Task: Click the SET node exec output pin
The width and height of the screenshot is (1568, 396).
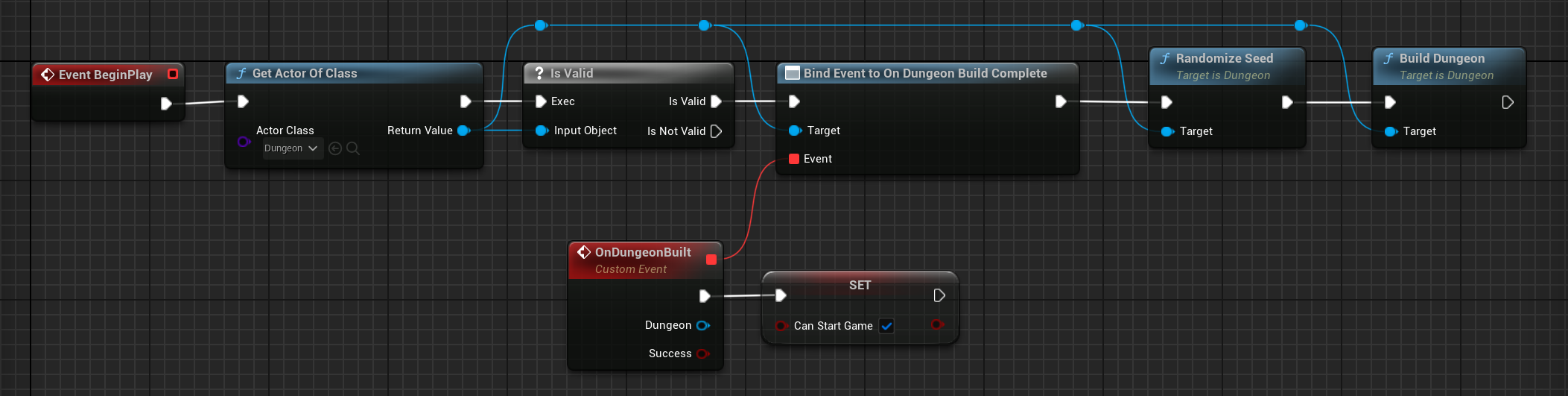Action: (939, 295)
